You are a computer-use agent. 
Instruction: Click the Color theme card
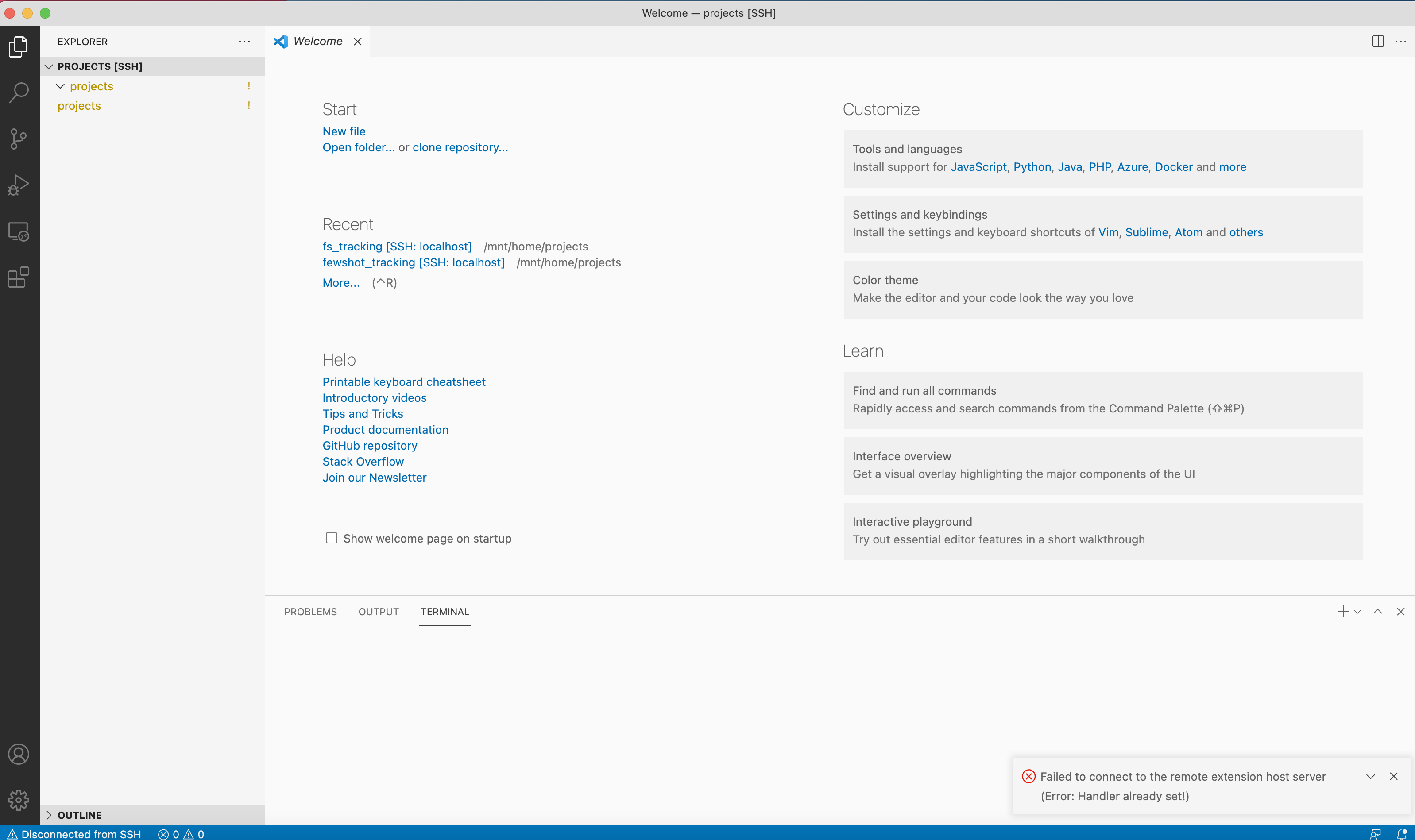[1102, 289]
